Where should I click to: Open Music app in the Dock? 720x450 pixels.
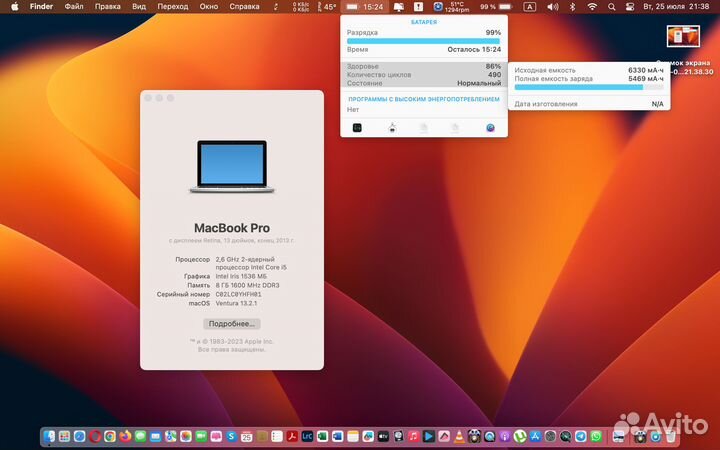[x=413, y=436]
